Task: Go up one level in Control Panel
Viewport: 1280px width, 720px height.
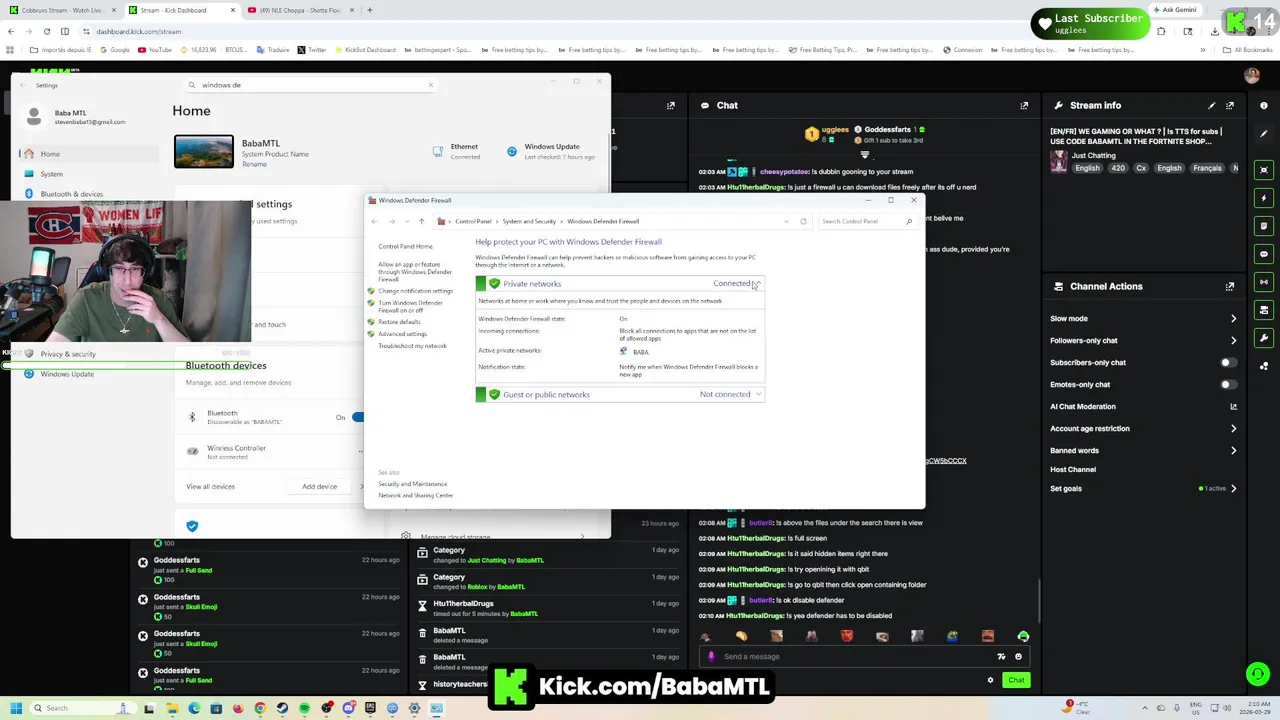Action: (421, 221)
